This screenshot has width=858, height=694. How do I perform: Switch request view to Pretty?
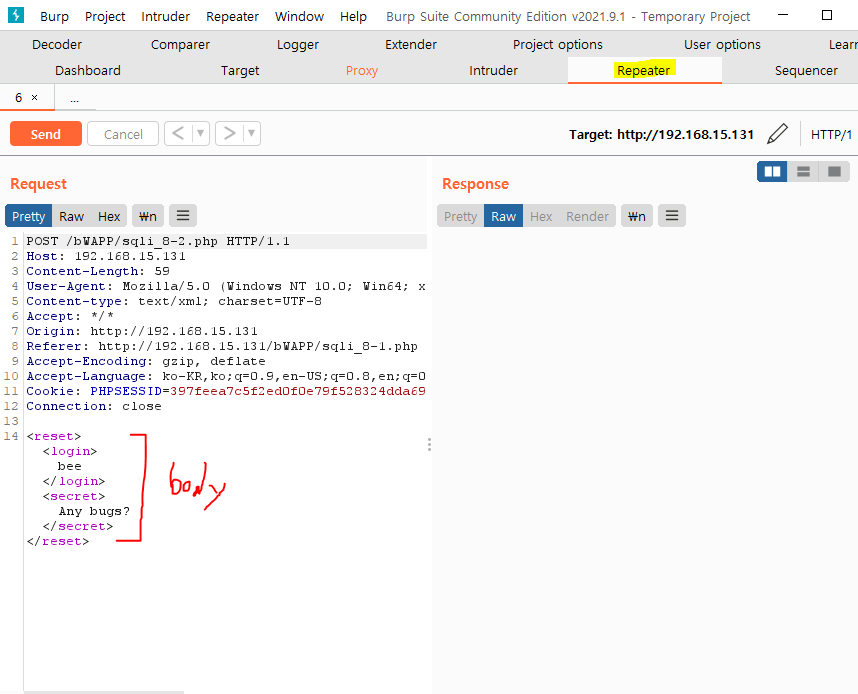[28, 216]
